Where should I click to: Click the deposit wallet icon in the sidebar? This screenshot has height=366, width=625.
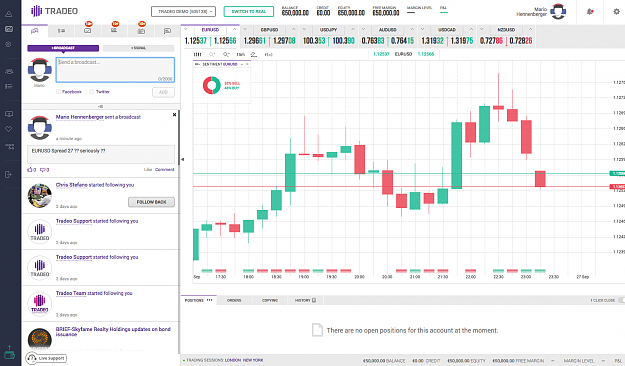(9, 353)
